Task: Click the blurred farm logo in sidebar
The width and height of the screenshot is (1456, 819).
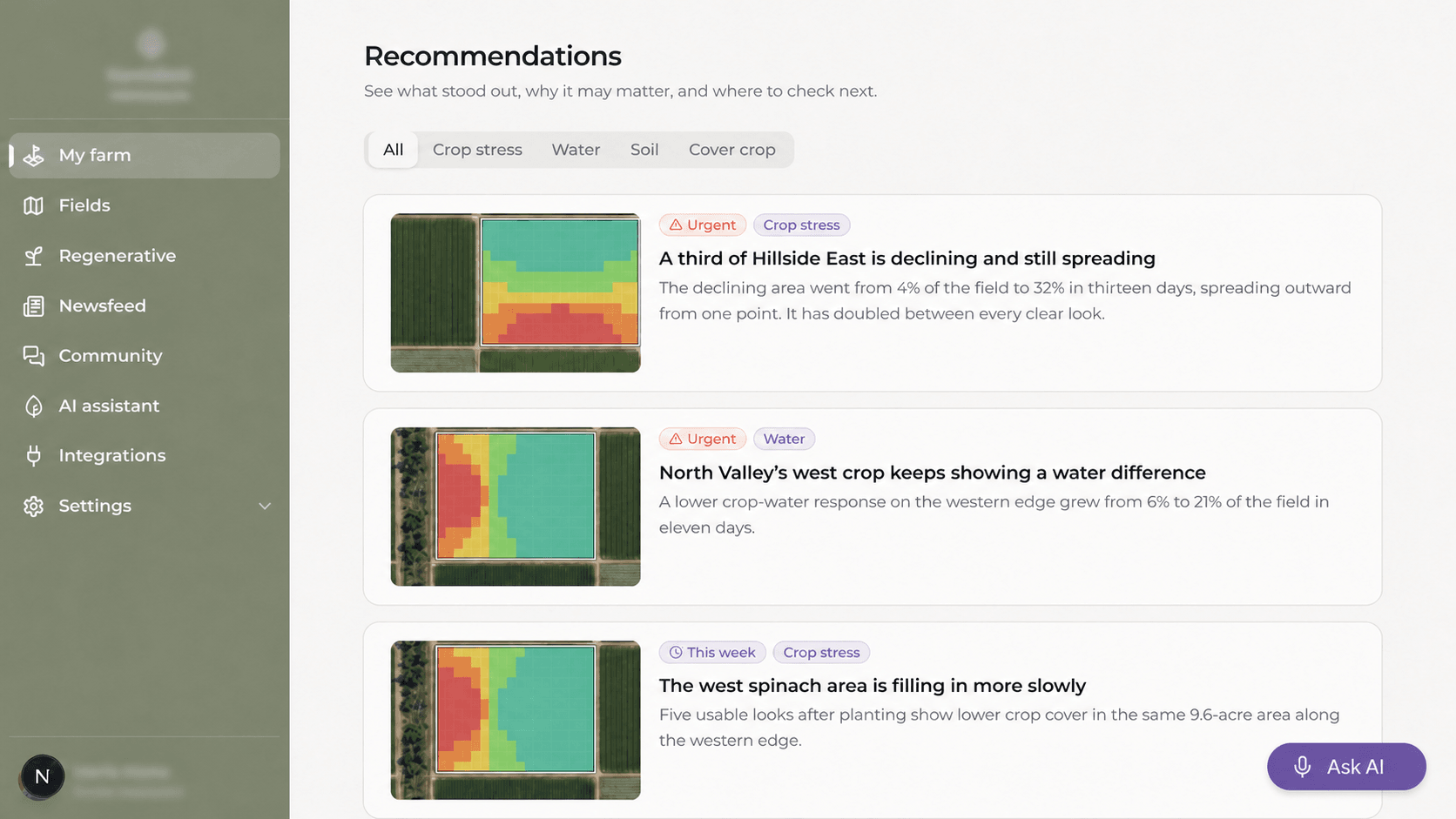Action: pos(151,44)
